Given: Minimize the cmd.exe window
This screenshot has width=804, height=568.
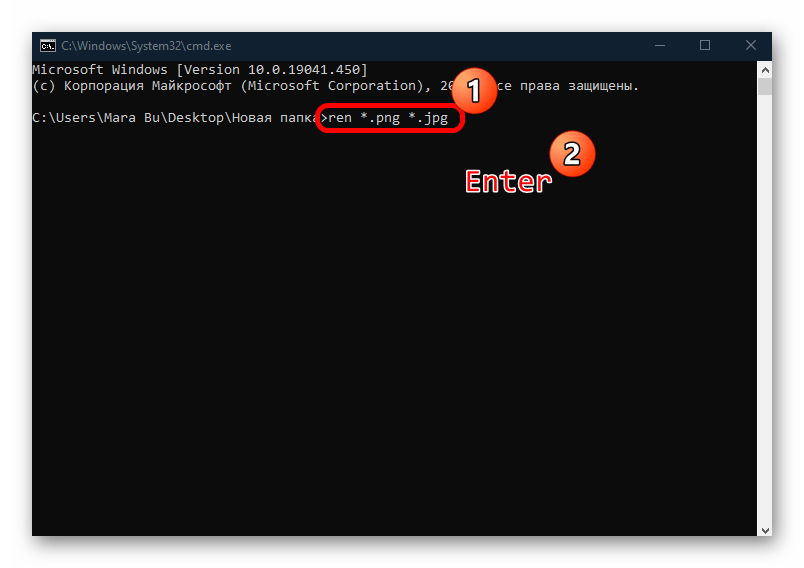Looking at the screenshot, I should (660, 46).
